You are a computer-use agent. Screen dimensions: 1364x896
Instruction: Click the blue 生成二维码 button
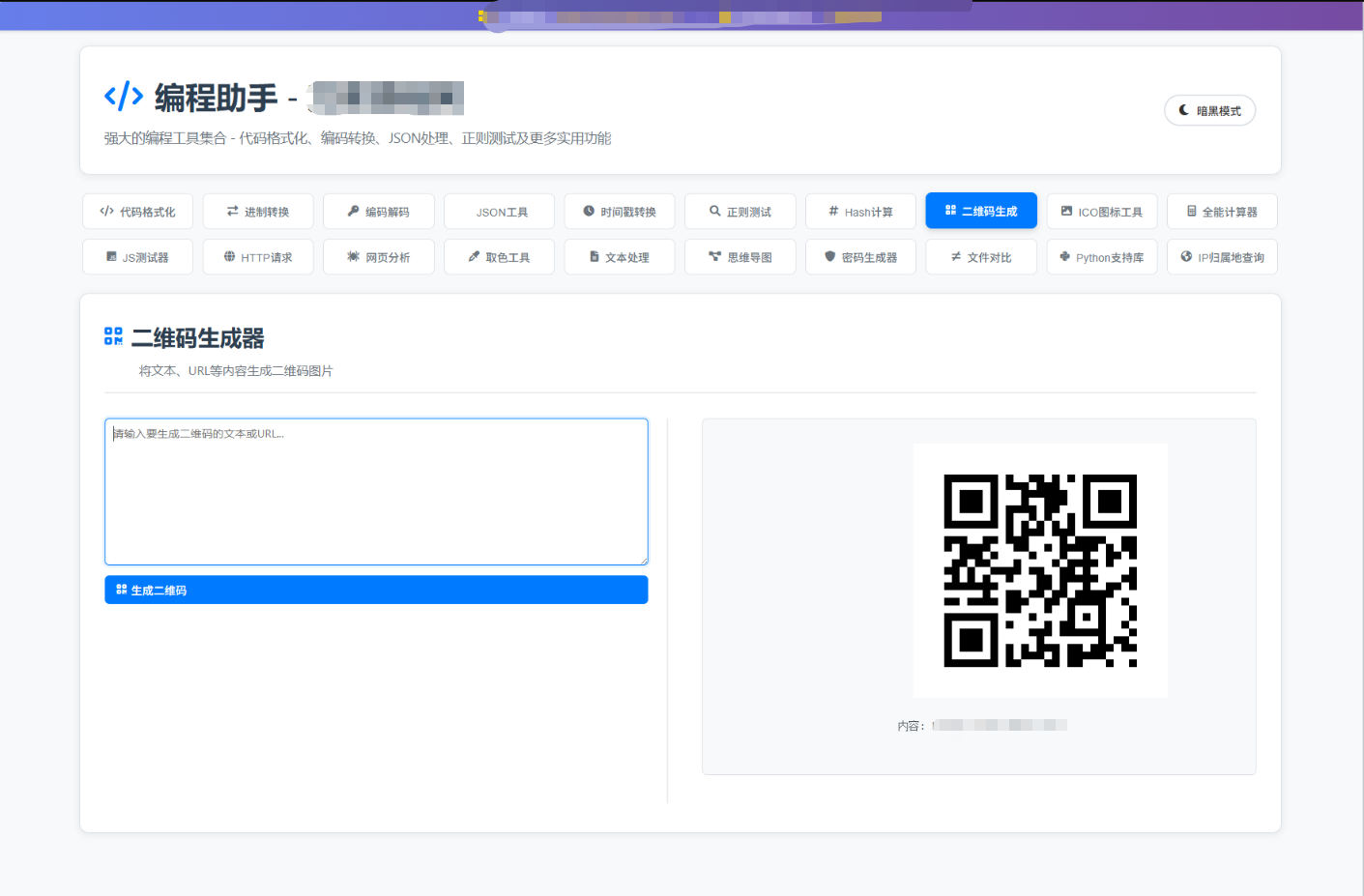coord(376,590)
